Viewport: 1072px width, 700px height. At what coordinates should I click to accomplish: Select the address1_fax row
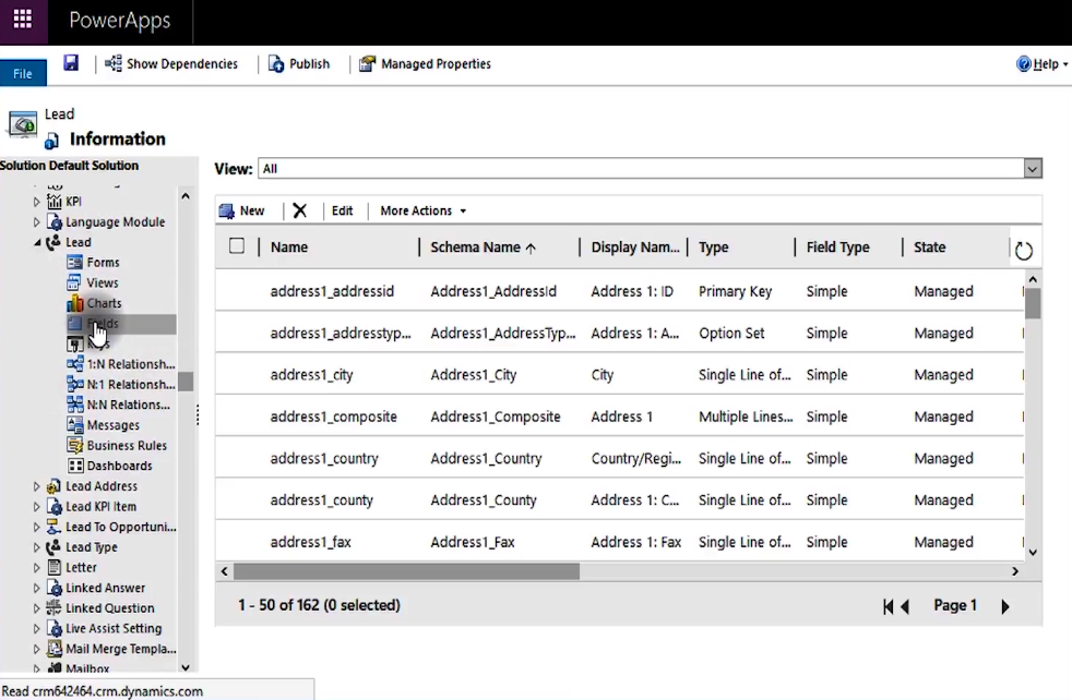pos(619,541)
